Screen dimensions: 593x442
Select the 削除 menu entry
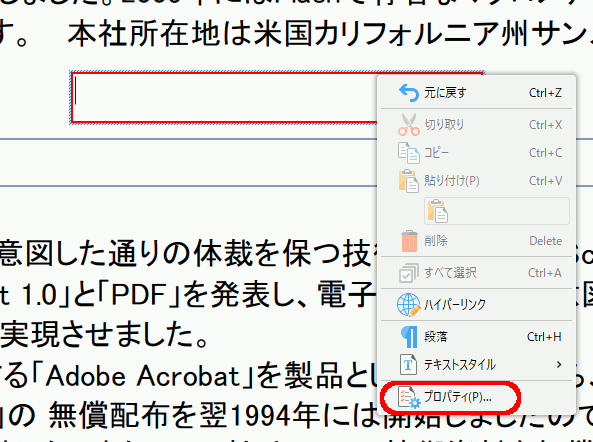[x=478, y=241]
